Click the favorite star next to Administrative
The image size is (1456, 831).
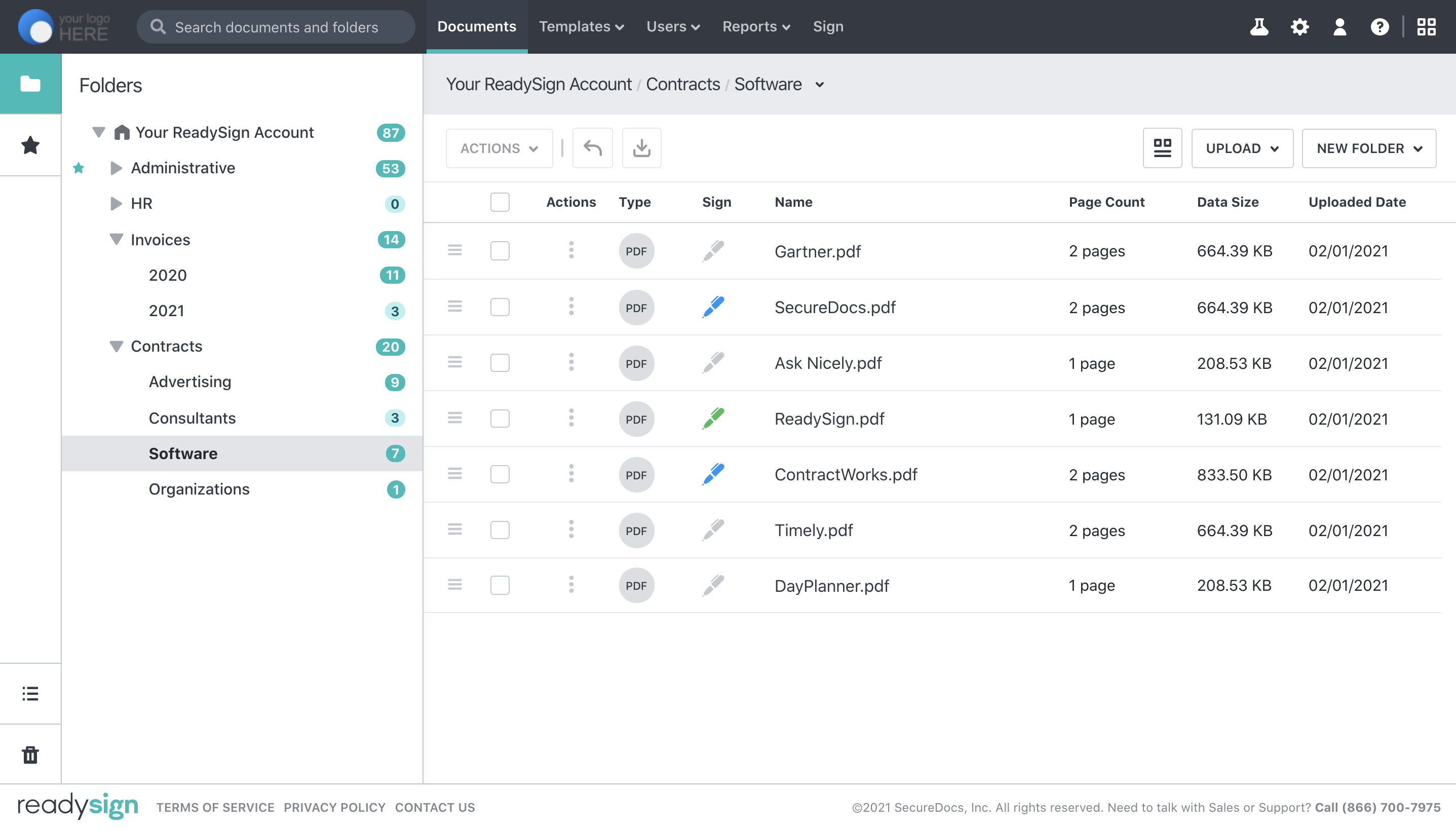point(79,168)
